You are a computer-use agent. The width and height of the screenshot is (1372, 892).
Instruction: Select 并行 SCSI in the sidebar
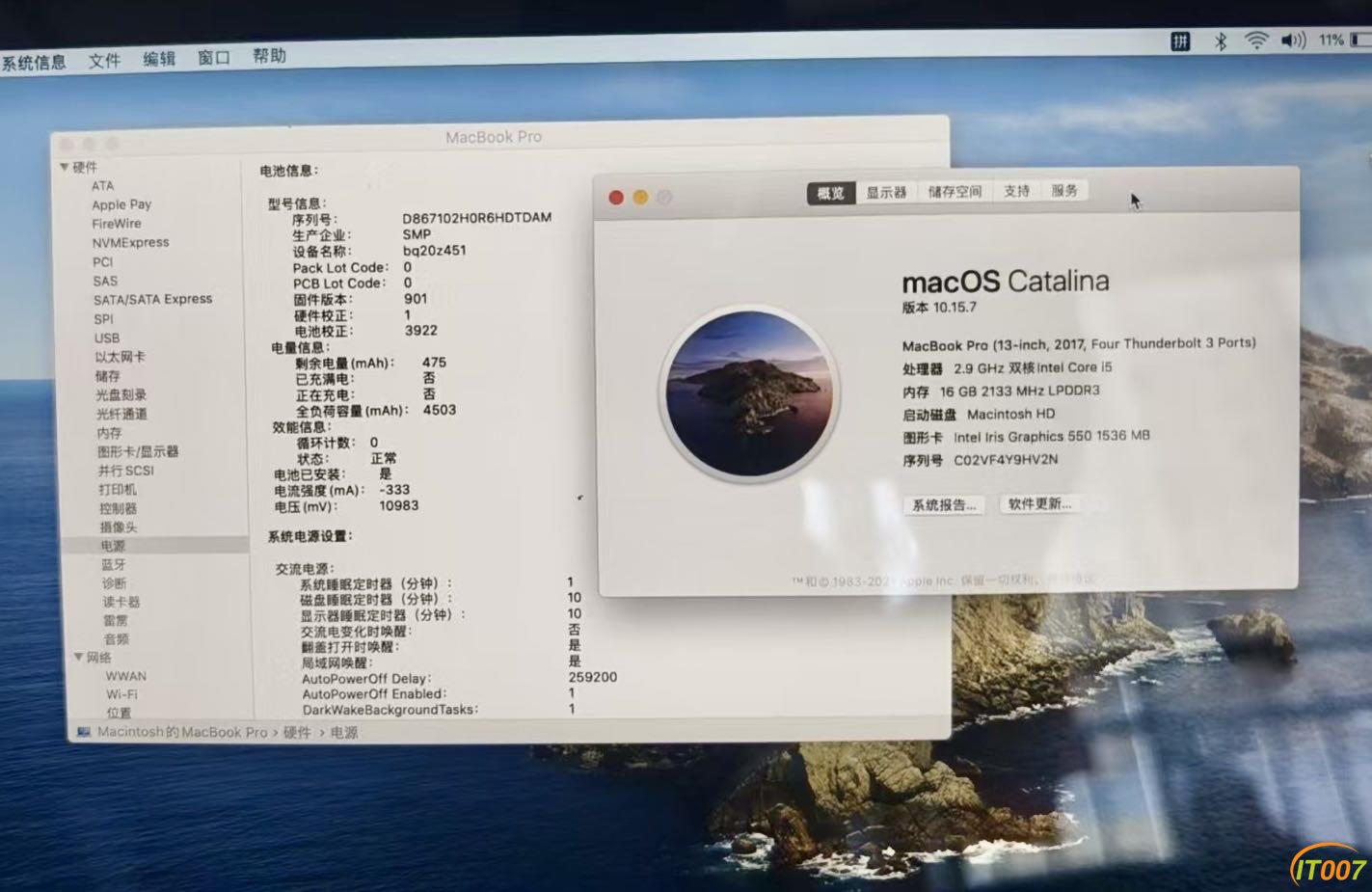point(126,471)
